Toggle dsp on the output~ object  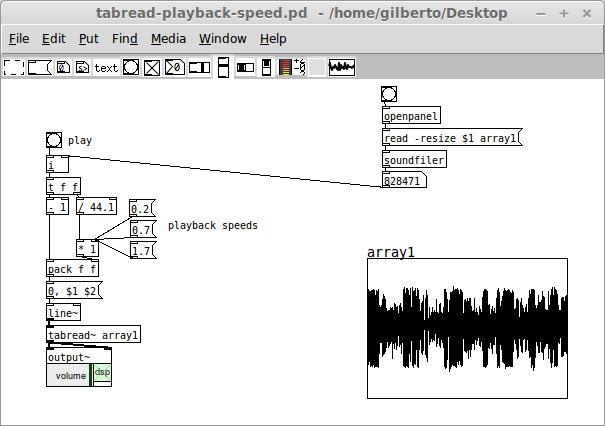point(101,374)
